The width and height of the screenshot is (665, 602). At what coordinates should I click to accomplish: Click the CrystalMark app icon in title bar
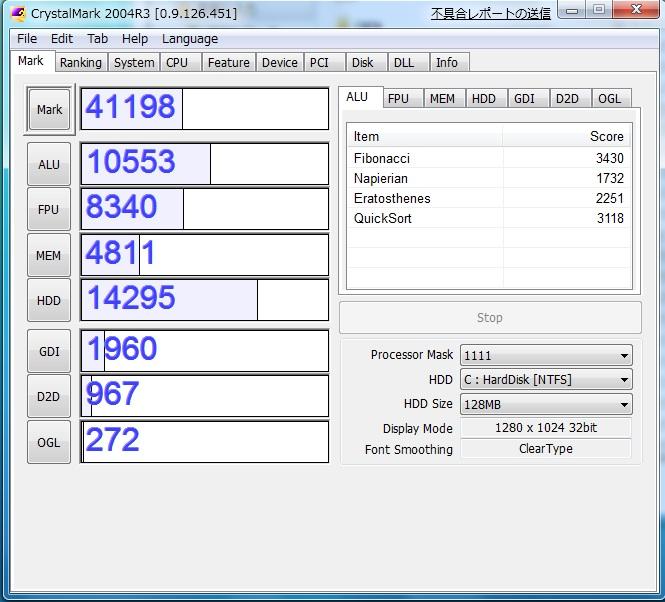click(16, 13)
